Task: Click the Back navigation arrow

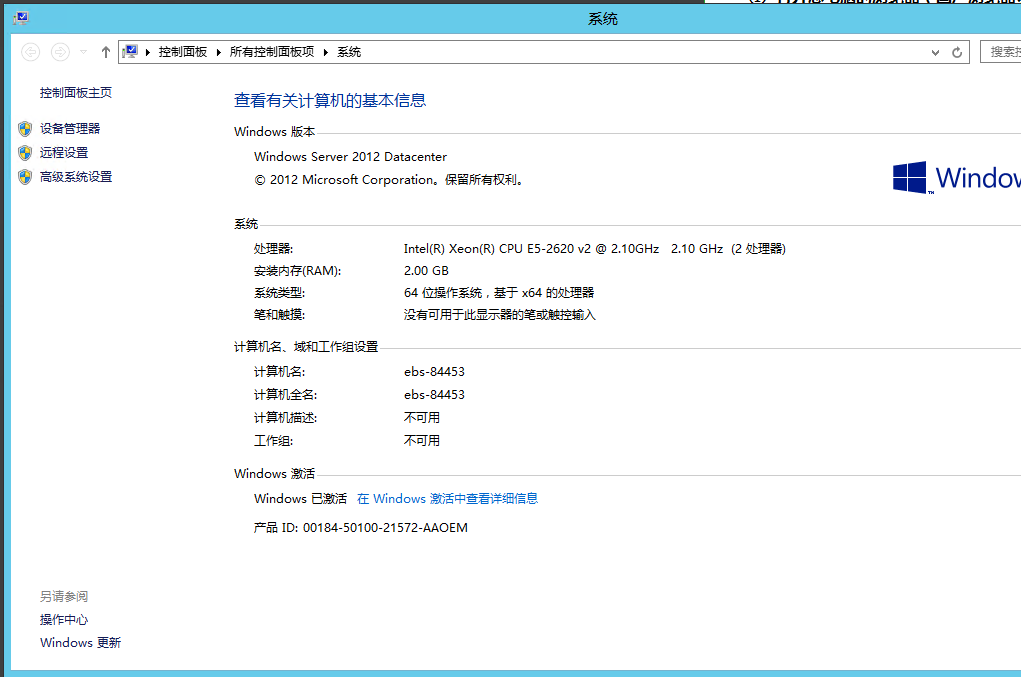Action: (31, 52)
